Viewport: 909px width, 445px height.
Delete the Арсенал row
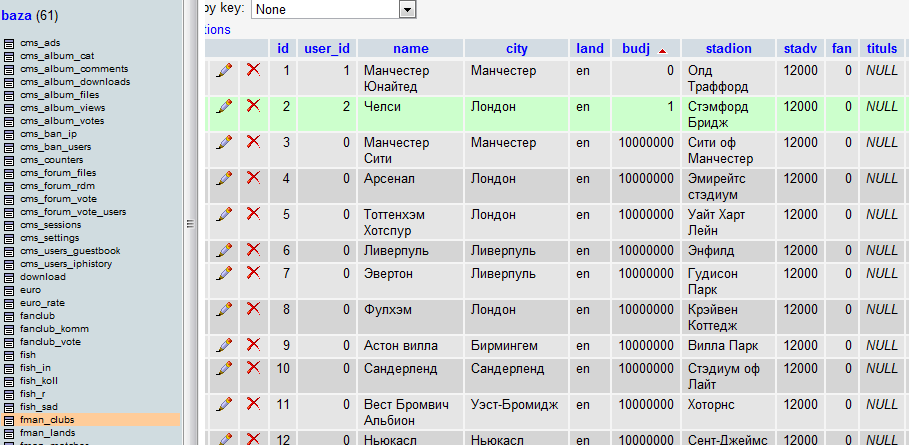pyautogui.click(x=253, y=177)
